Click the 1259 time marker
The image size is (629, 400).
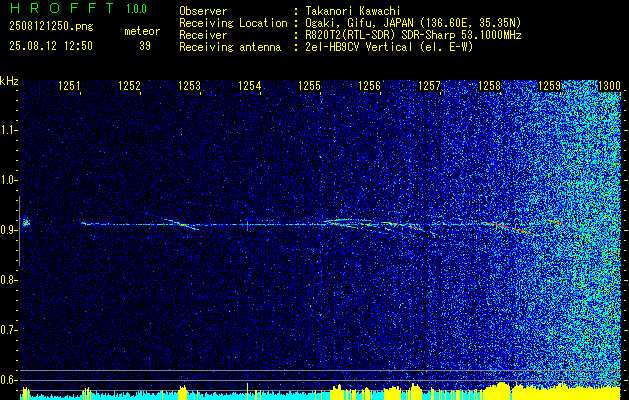550,86
